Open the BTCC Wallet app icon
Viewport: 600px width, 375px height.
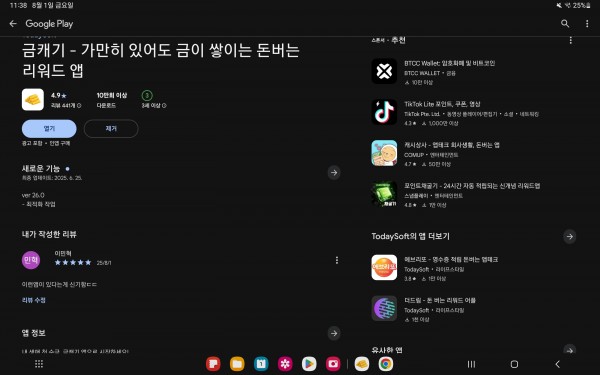pos(384,71)
